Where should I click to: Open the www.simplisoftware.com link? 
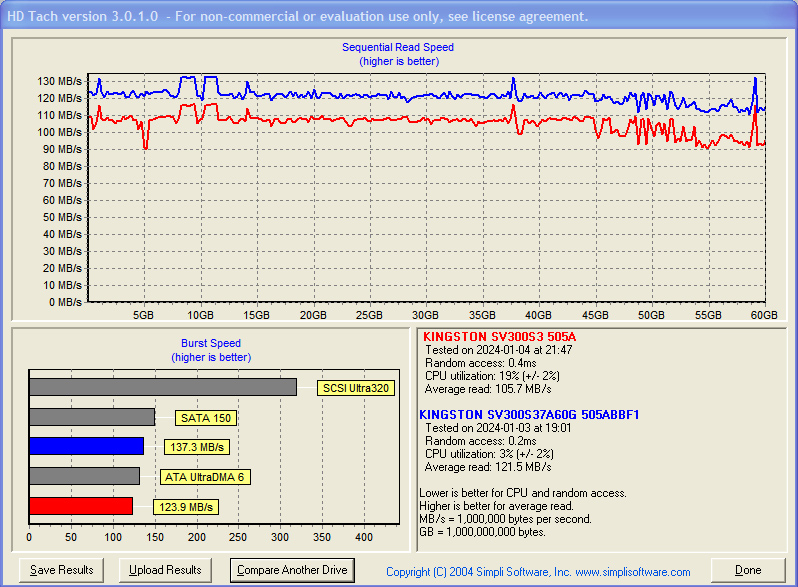[x=632, y=572]
